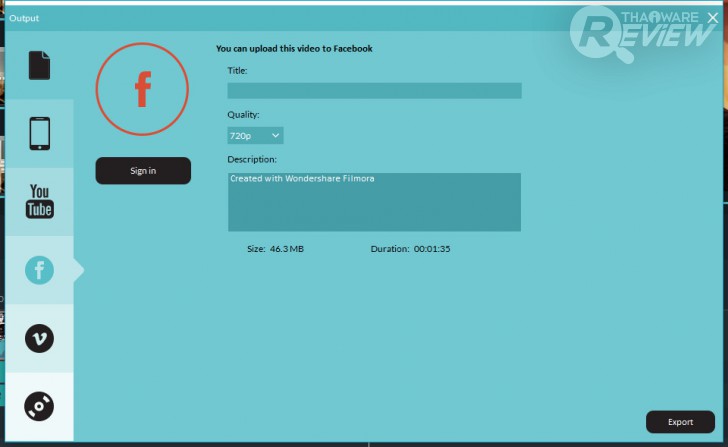Click the Duration 00:01:35 value

point(432,249)
